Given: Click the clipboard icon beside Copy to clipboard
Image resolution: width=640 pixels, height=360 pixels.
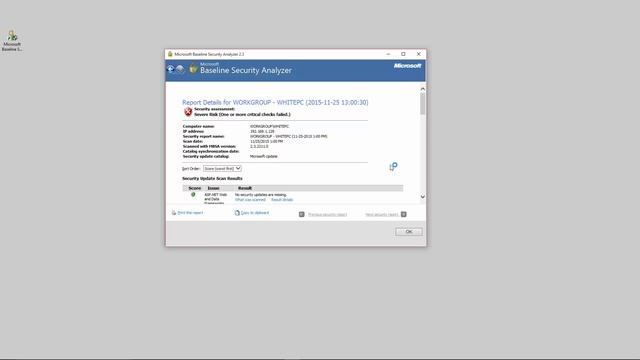Looking at the screenshot, I should click(x=237, y=213).
